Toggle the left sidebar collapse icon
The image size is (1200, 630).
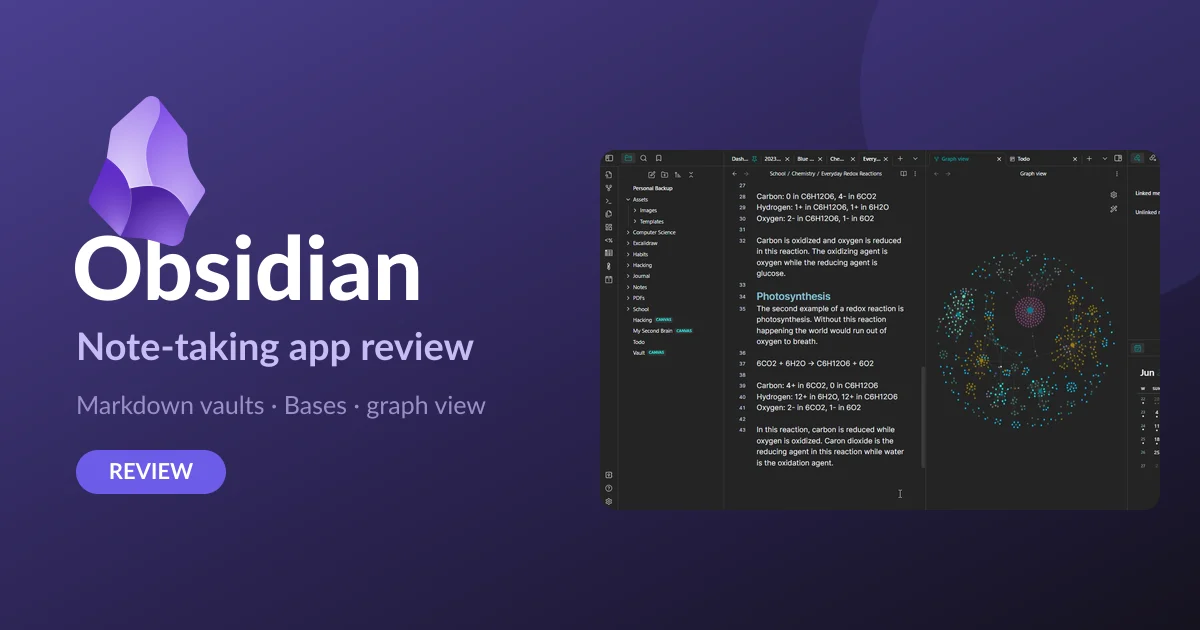coord(609,158)
